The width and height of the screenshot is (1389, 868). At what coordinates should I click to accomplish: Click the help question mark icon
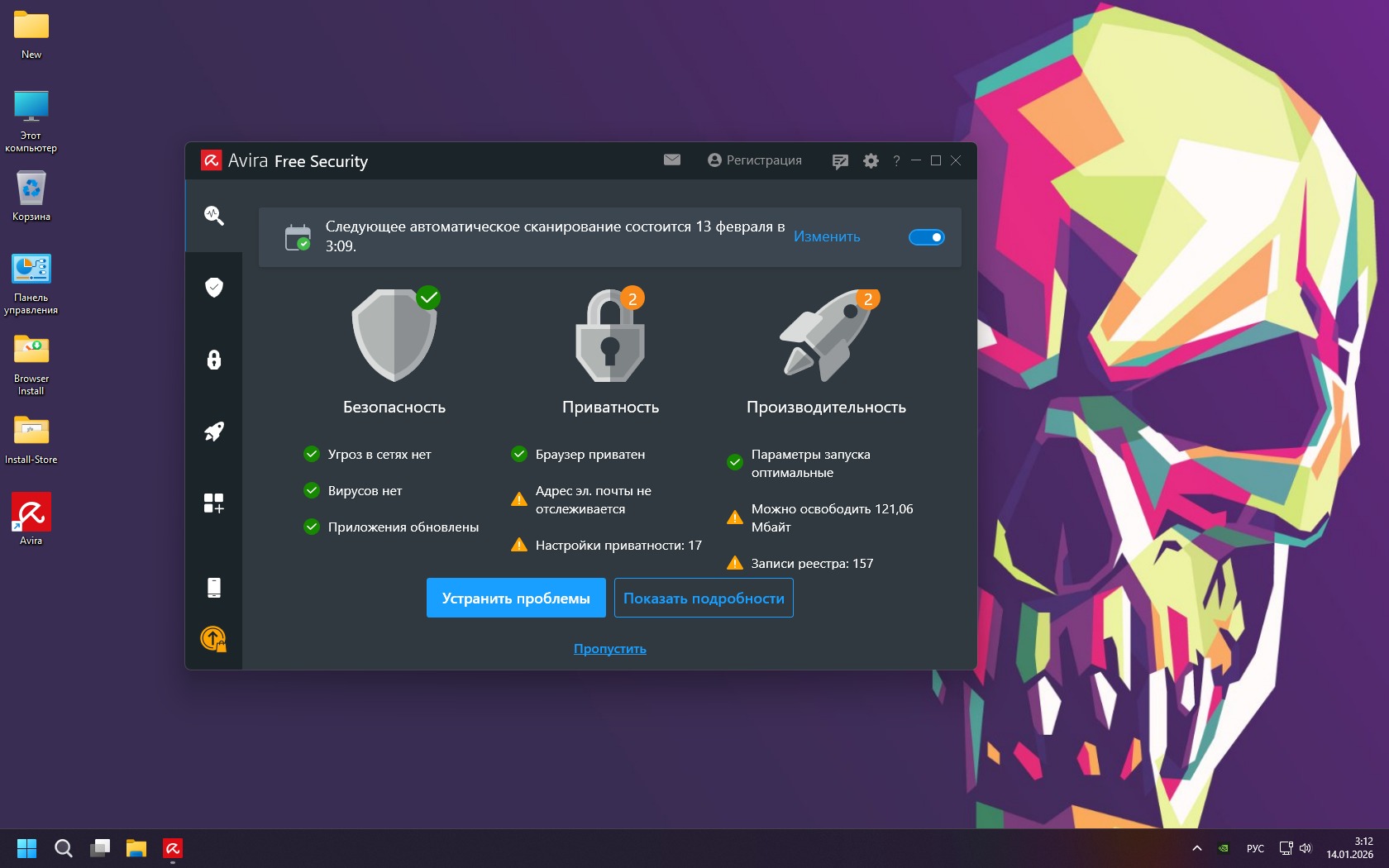tap(896, 161)
